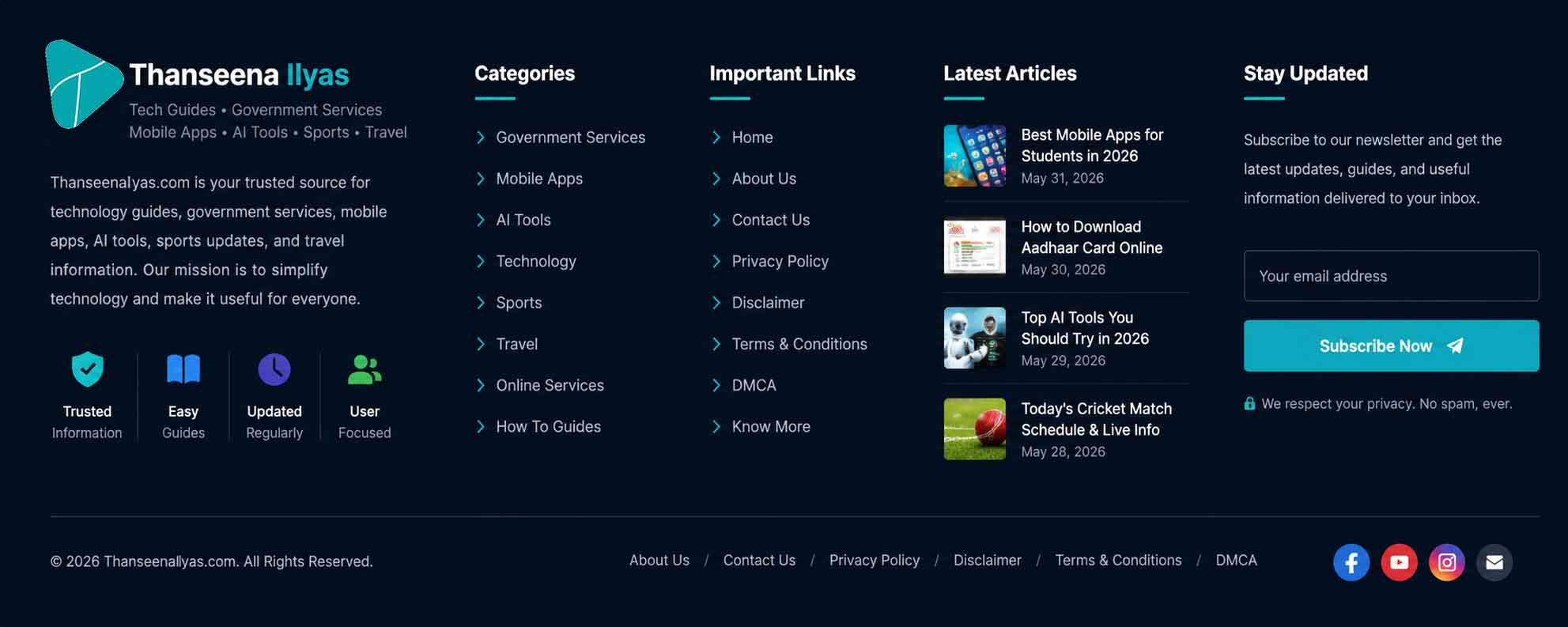Click the Latest Articles heading
The width and height of the screenshot is (1568, 627).
coord(1010,74)
